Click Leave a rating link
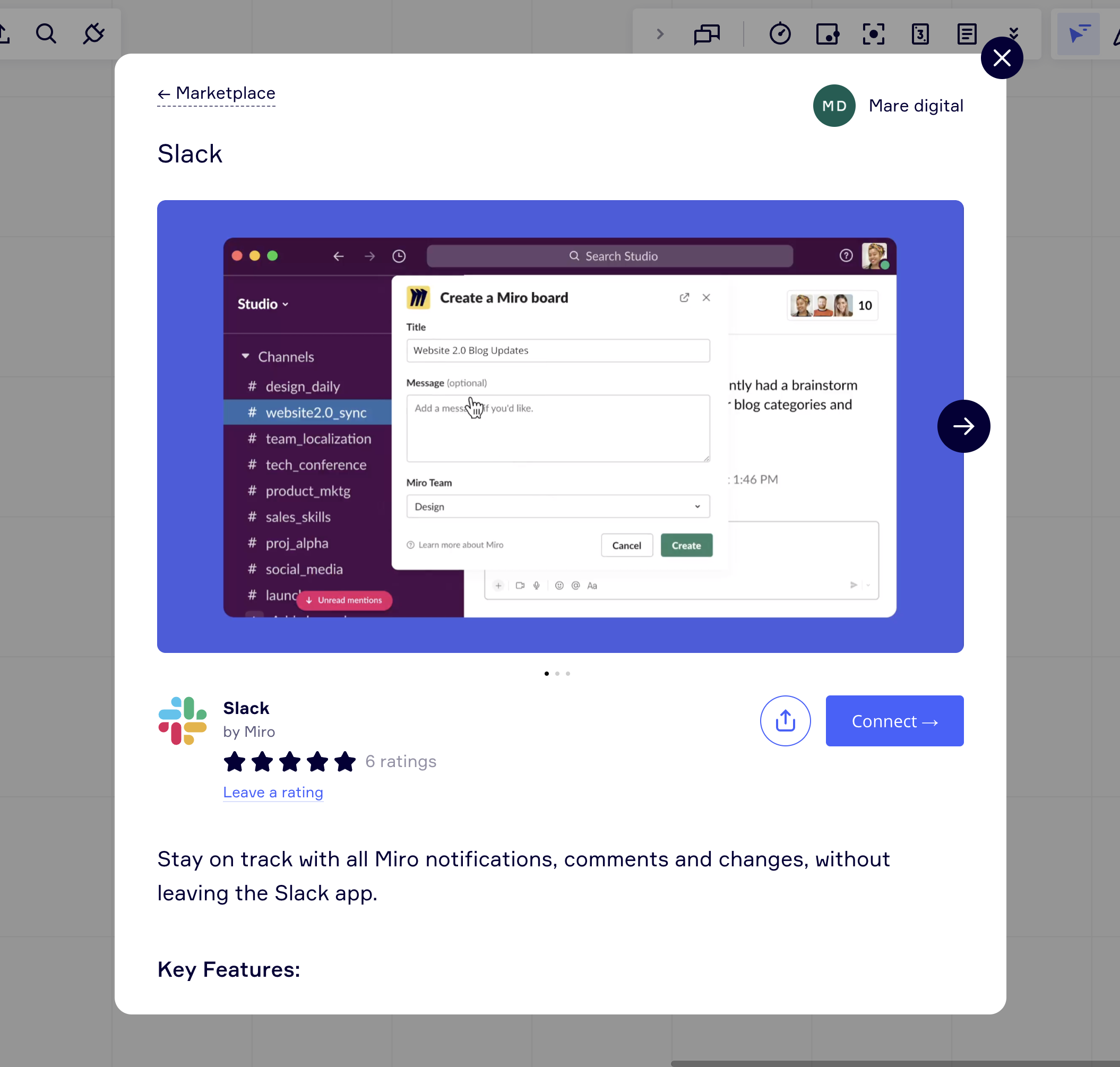The width and height of the screenshot is (1120, 1067). 273,792
